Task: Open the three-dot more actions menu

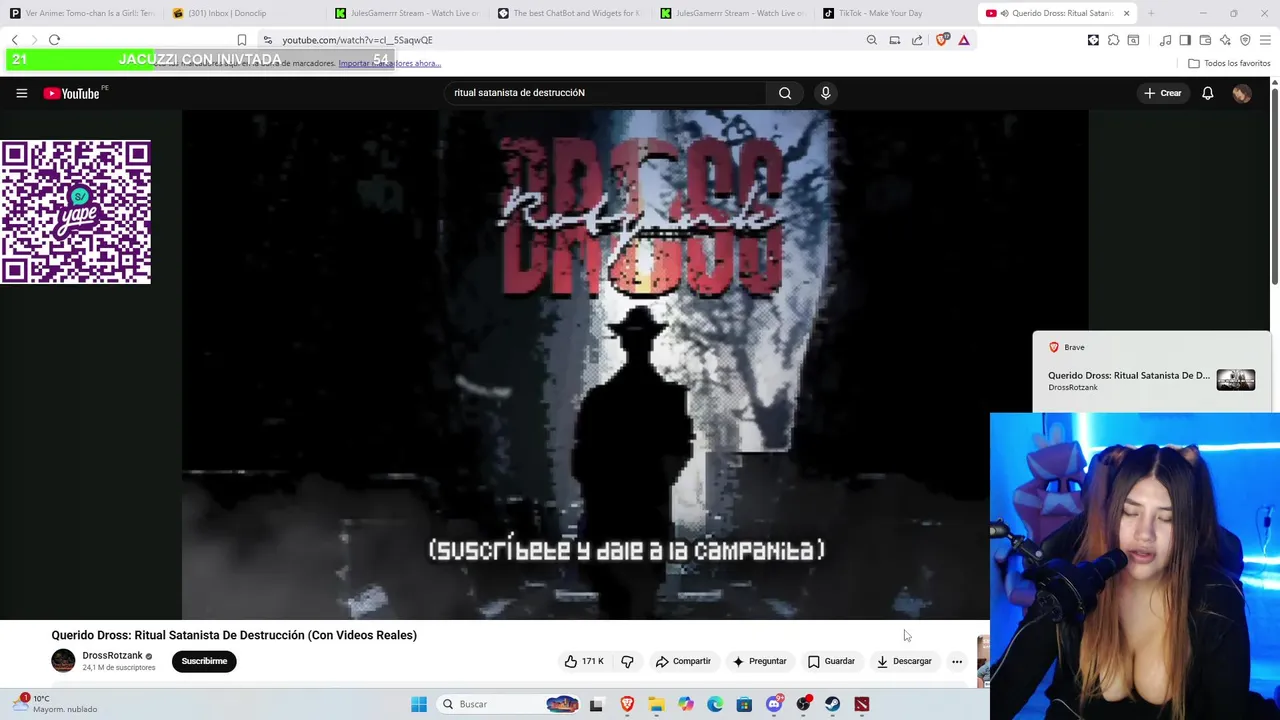Action: tap(957, 661)
